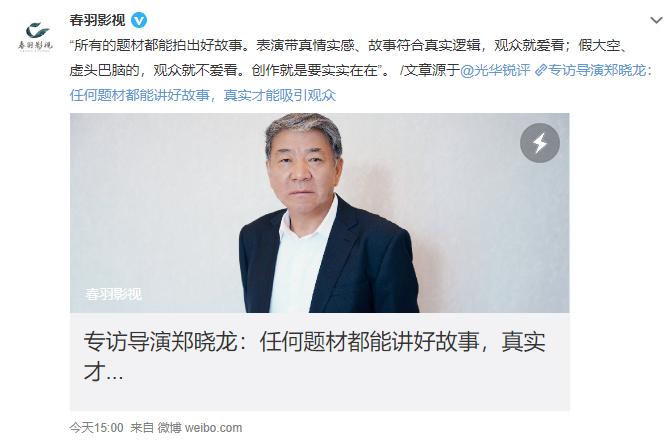Click the blue 任何题材都能讲好故事 link line
670x445 pixels.
pos(203,95)
